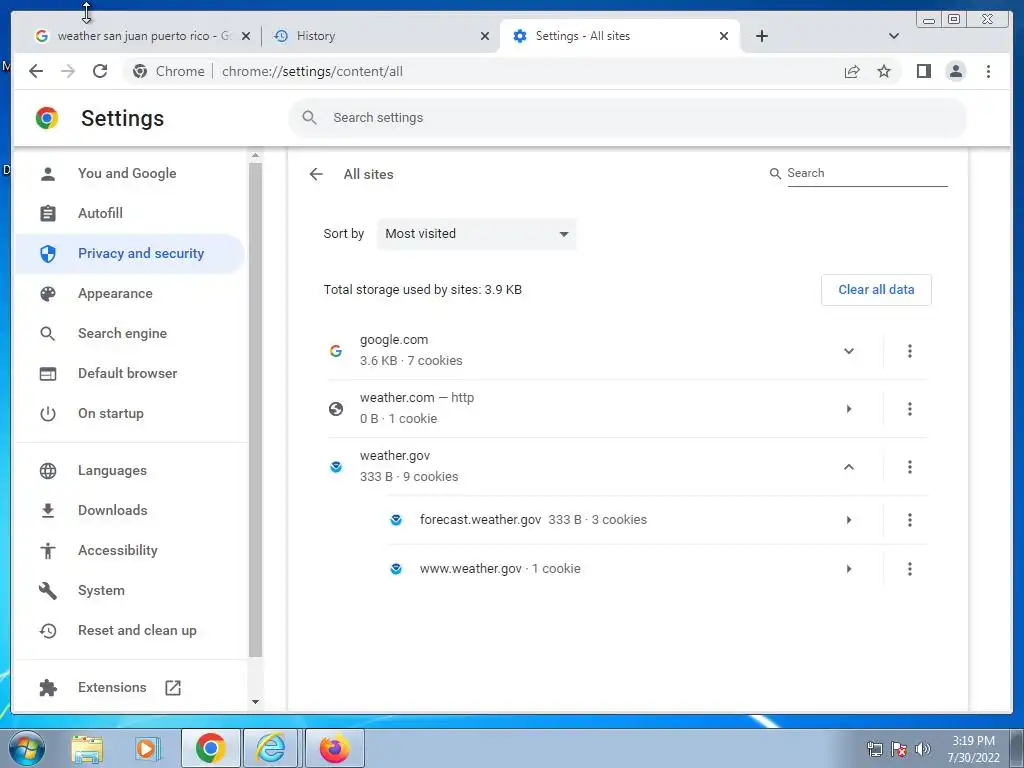Bookmark this page with the star icon
The height and width of the screenshot is (768, 1024).
[x=884, y=71]
